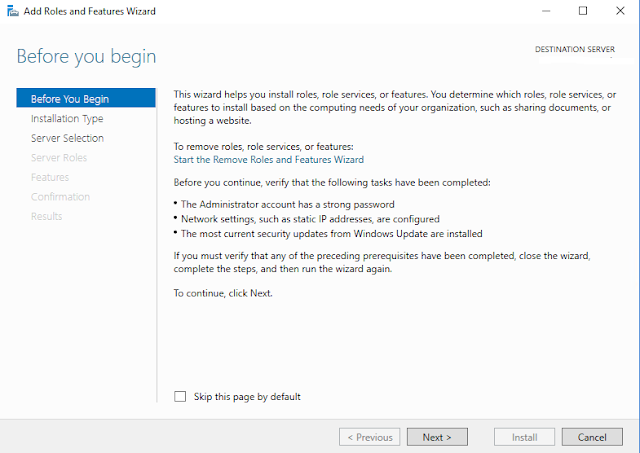Open the Start the Remove Roles and Features Wizard link

(269, 160)
